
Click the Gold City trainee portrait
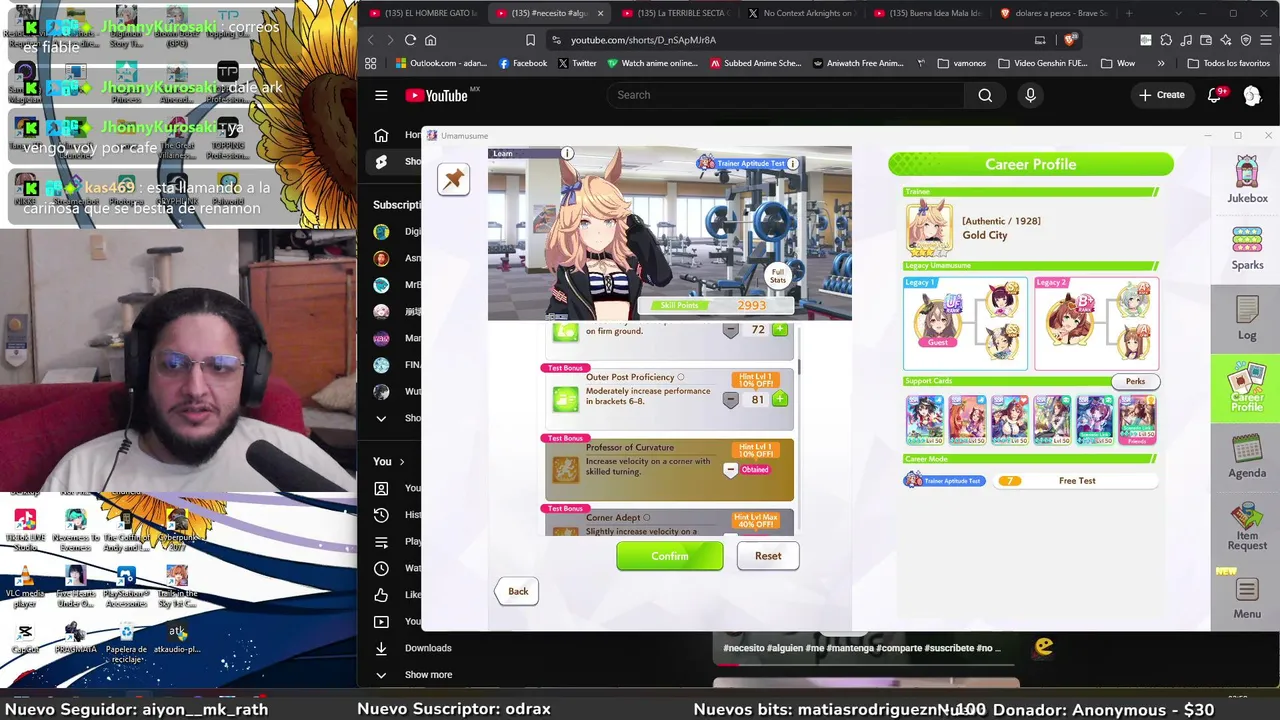coord(929,228)
